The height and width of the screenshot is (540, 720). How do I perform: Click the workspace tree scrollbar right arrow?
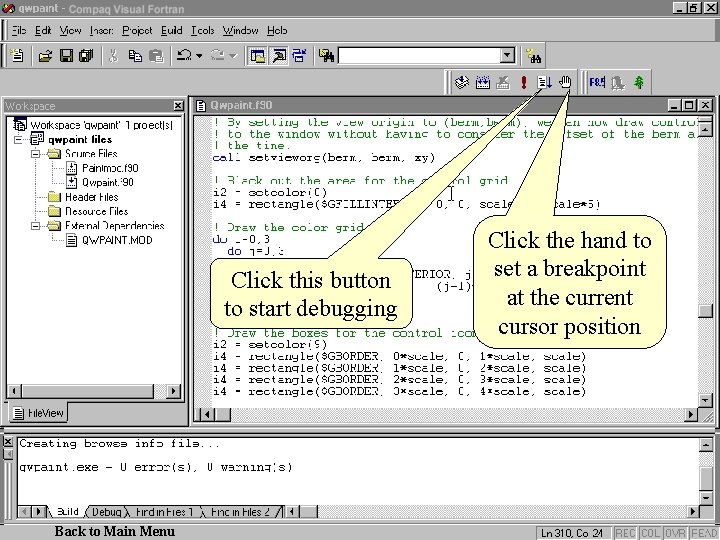click(x=173, y=391)
